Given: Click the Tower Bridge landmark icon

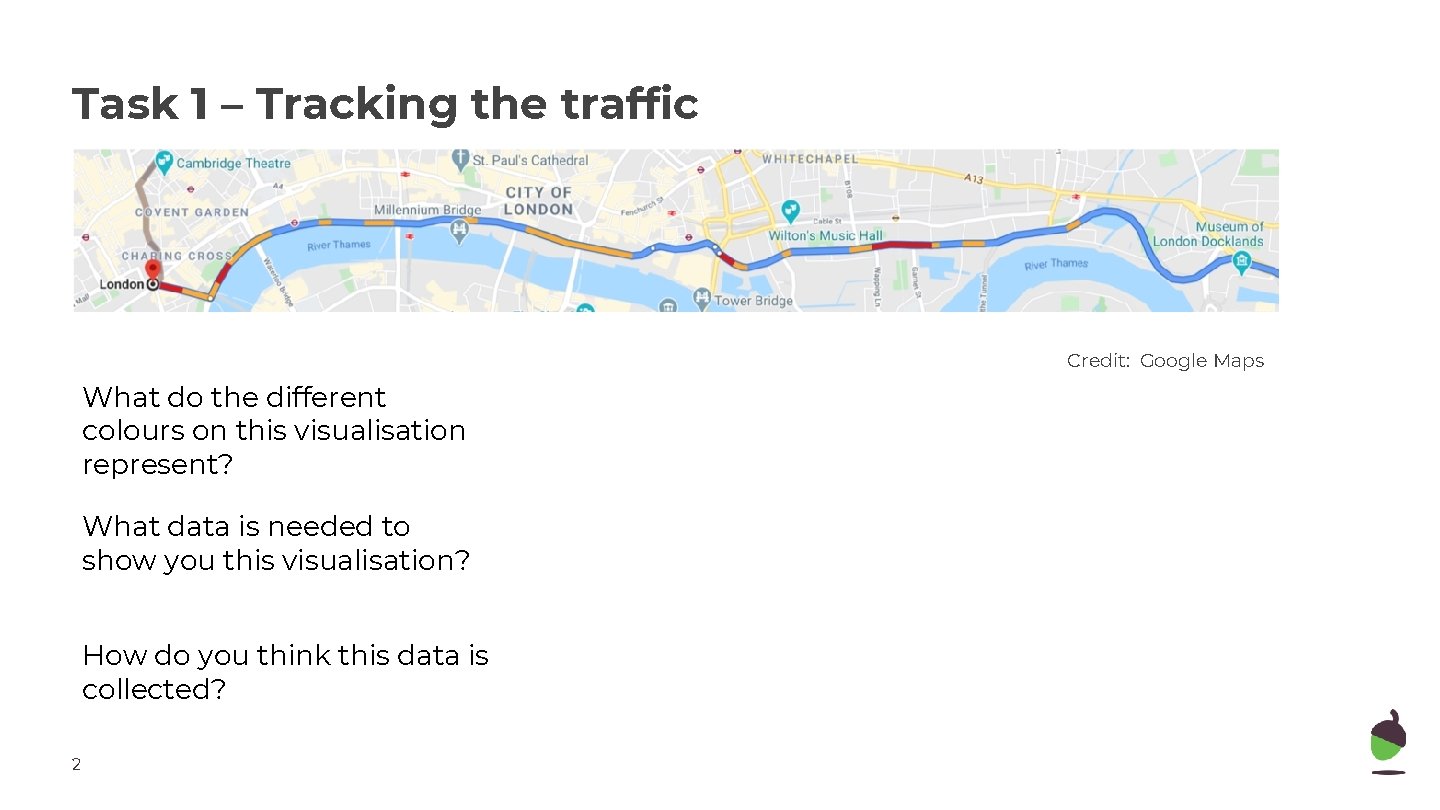Looking at the screenshot, I should (x=702, y=298).
